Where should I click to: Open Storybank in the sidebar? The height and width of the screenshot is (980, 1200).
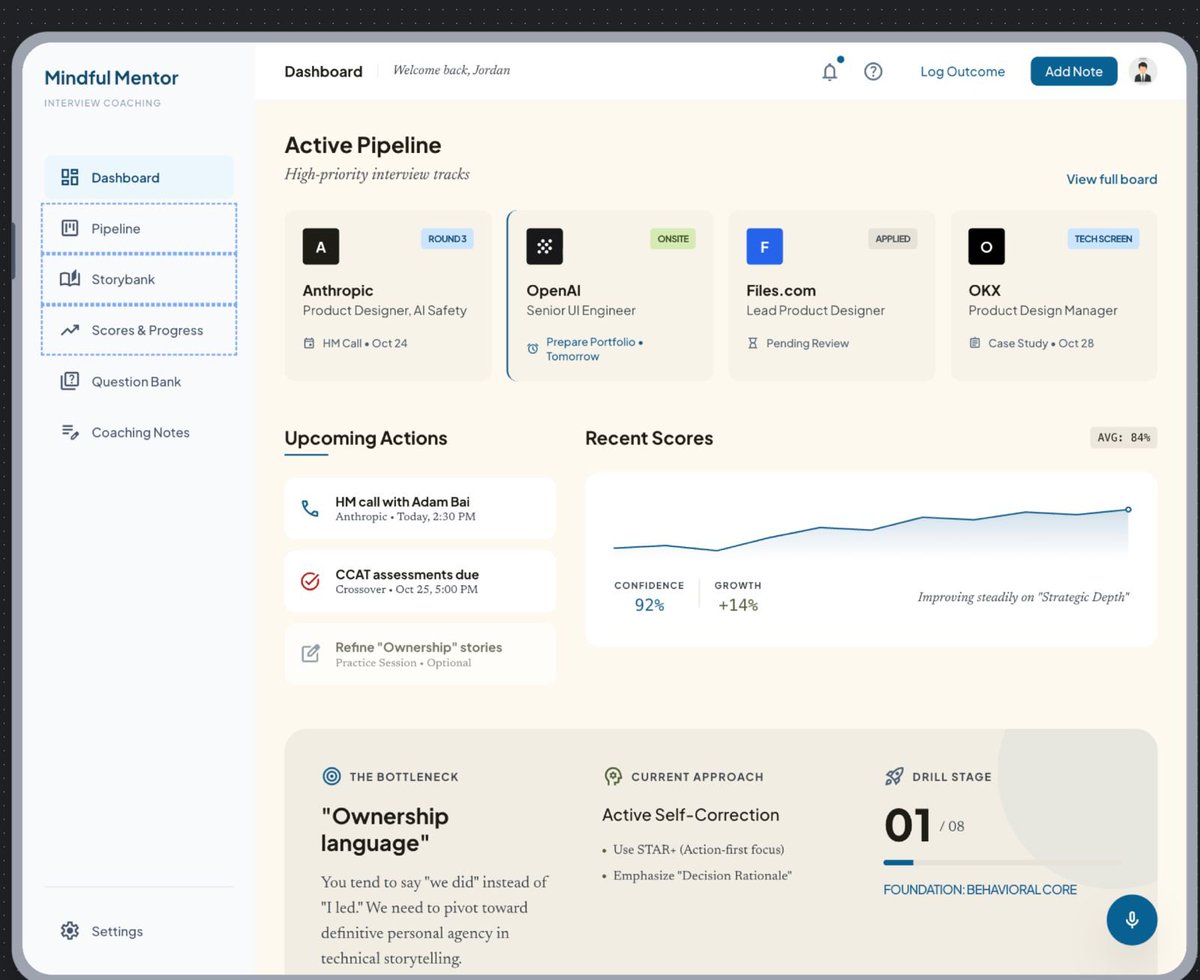(x=139, y=279)
